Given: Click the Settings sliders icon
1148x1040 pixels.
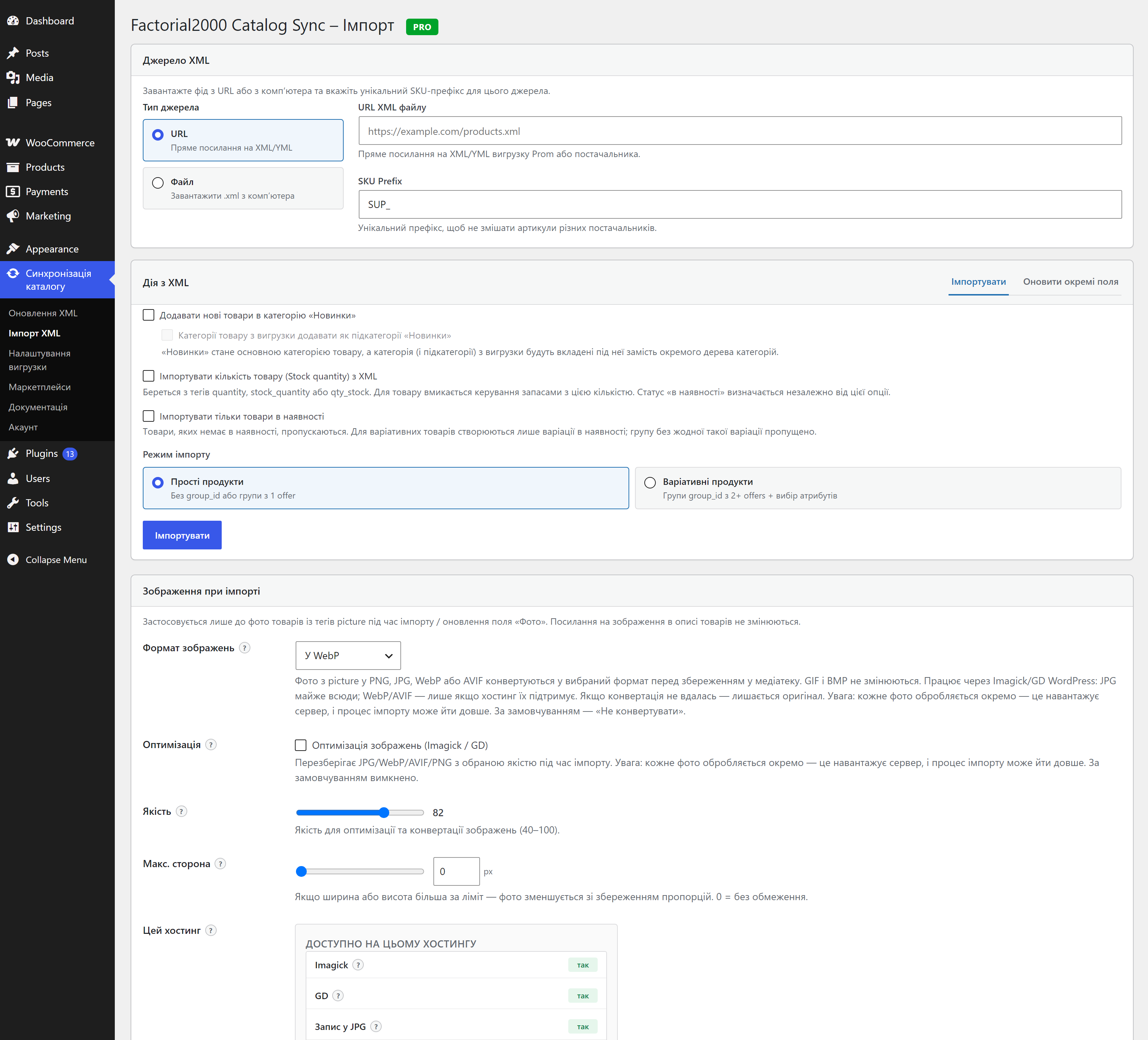Looking at the screenshot, I should pos(13,528).
